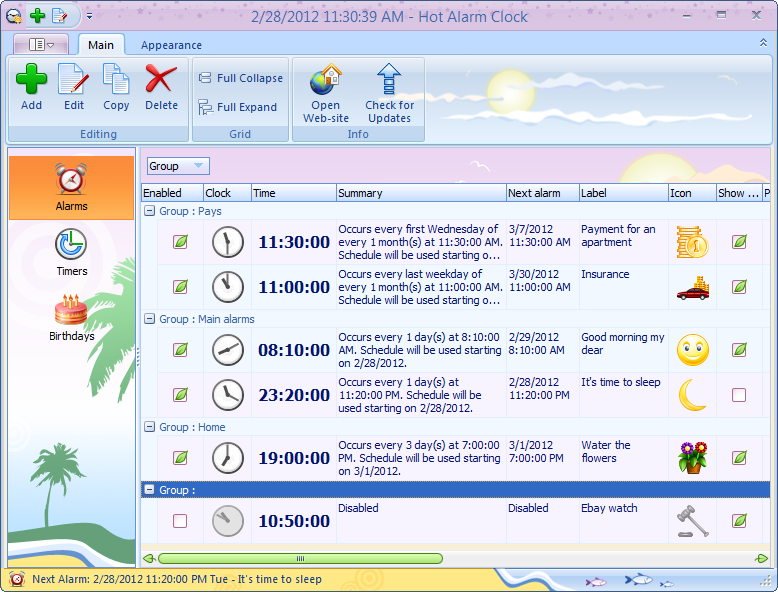Collapse the Group : Pays section
Viewport: 778px width, 592px height.
click(150, 211)
